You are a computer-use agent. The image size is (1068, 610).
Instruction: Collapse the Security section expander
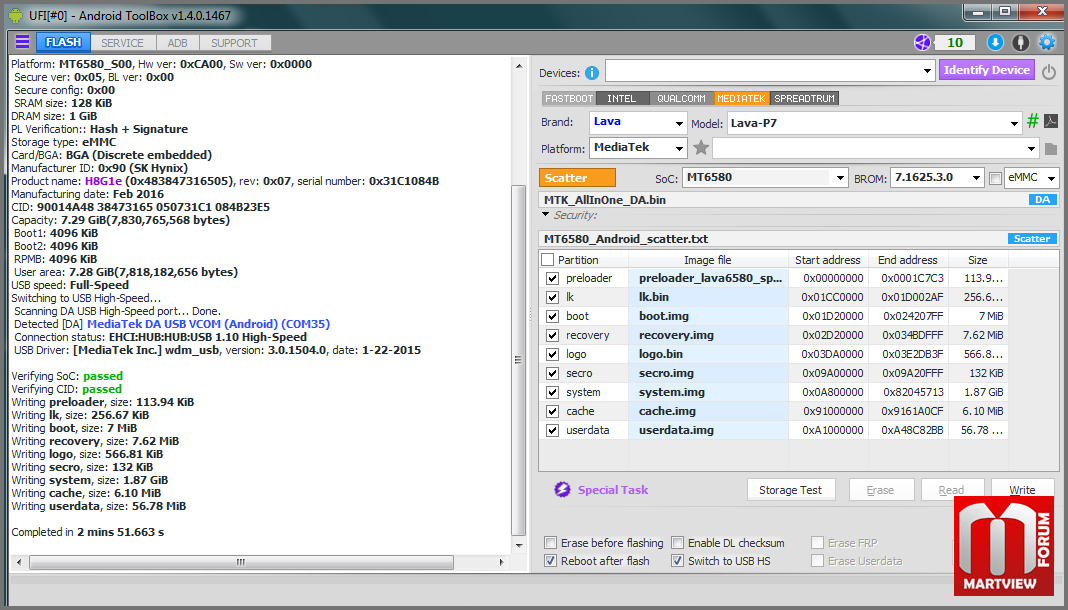point(545,214)
